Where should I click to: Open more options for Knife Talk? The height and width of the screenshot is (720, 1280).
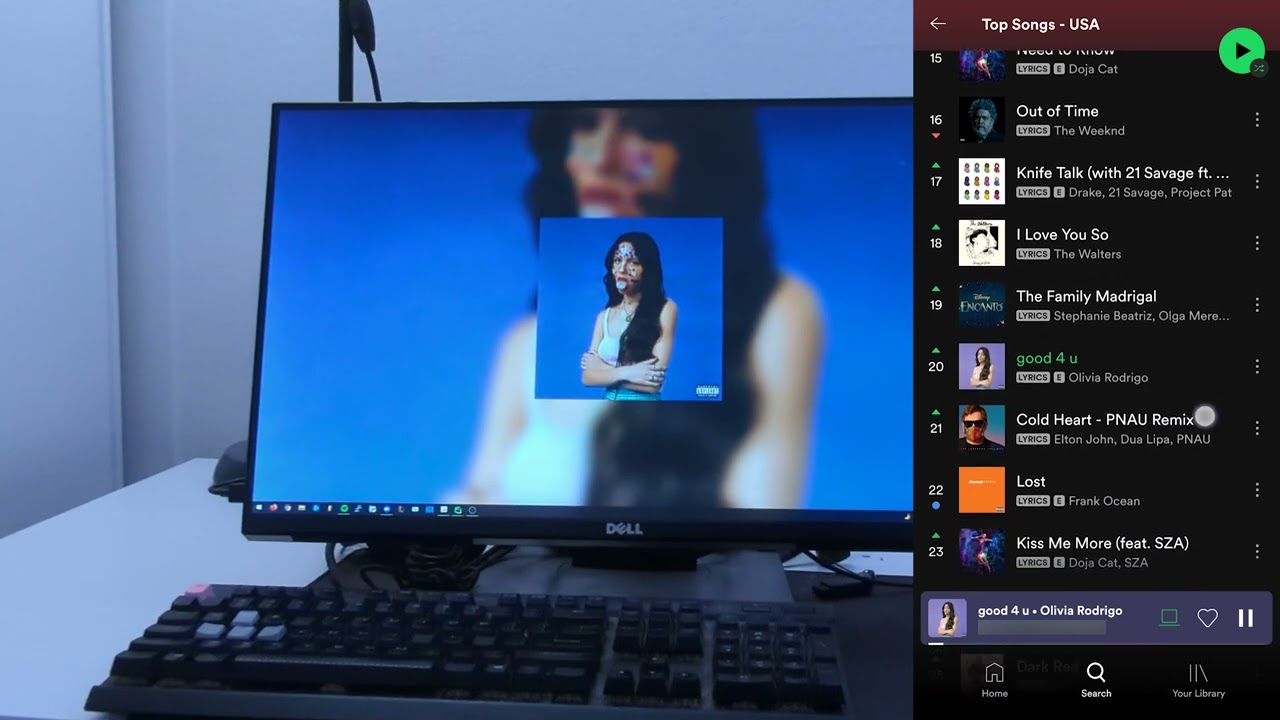[1257, 182]
